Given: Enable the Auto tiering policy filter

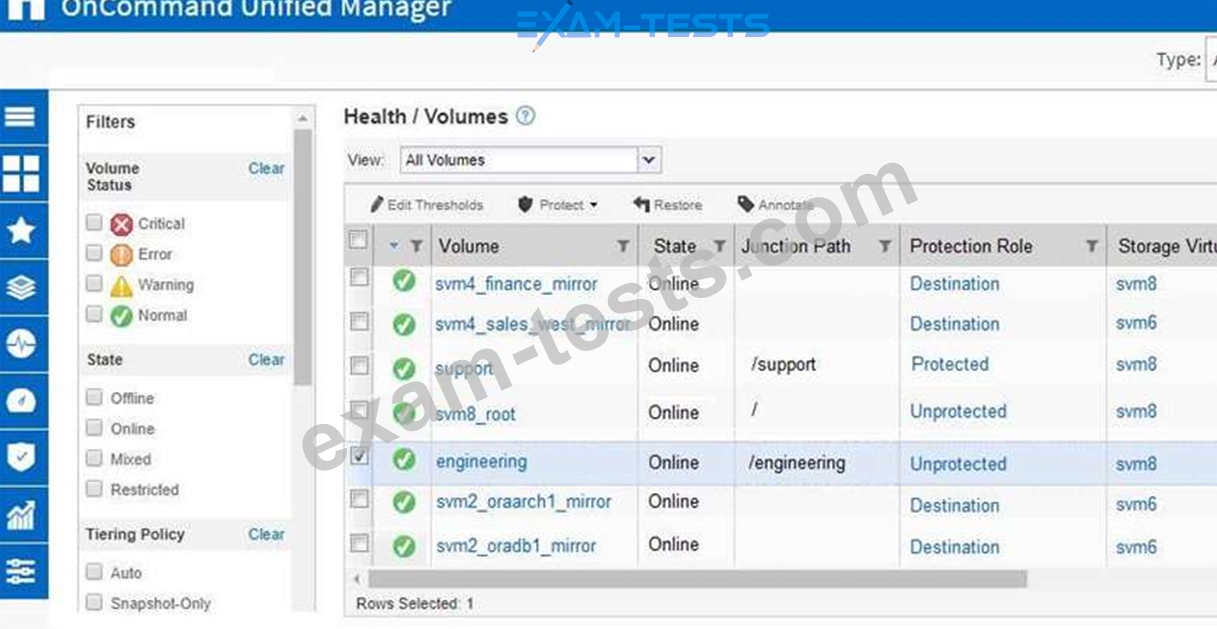Looking at the screenshot, I should [94, 572].
